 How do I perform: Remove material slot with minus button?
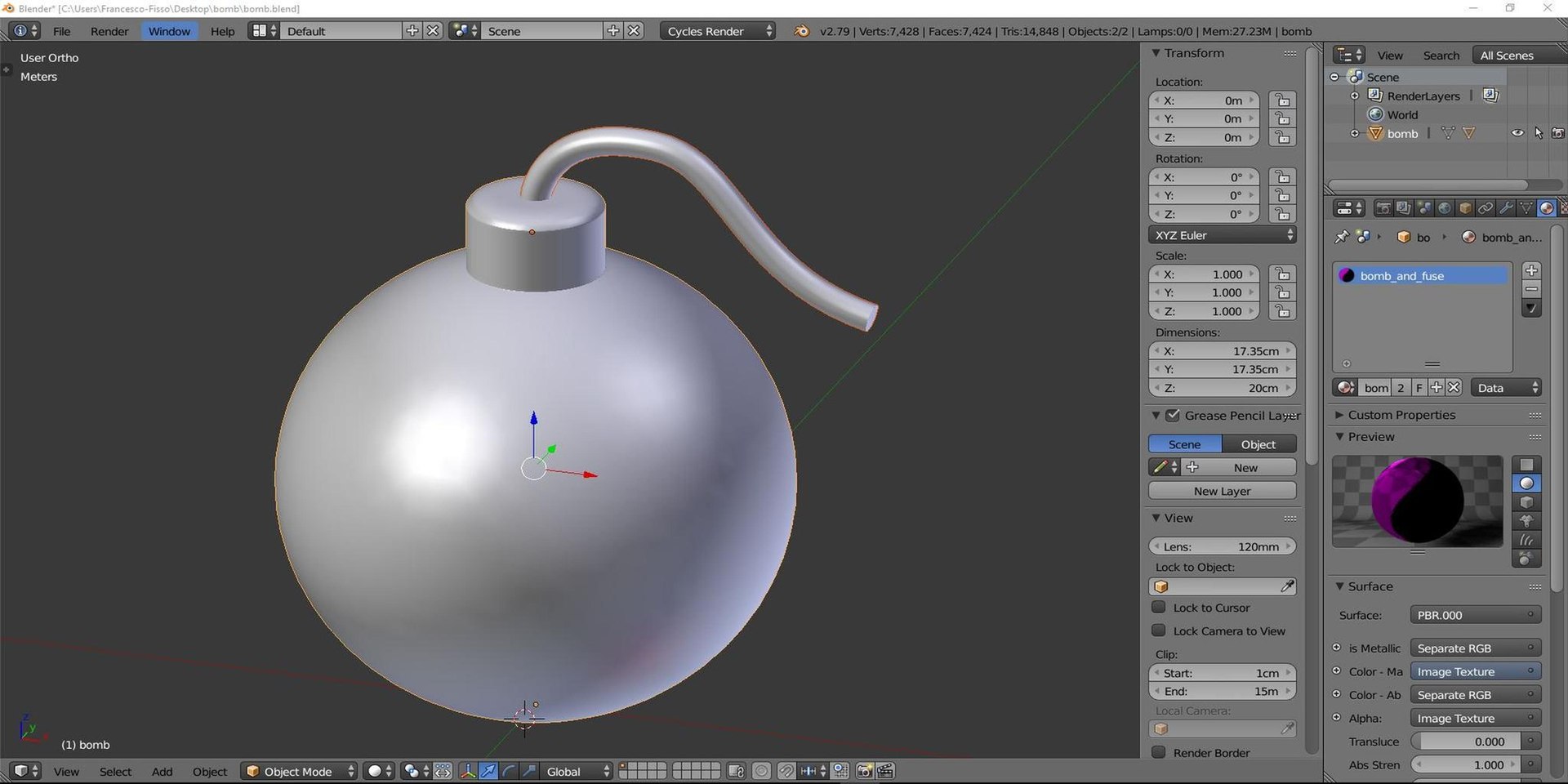[1531, 289]
